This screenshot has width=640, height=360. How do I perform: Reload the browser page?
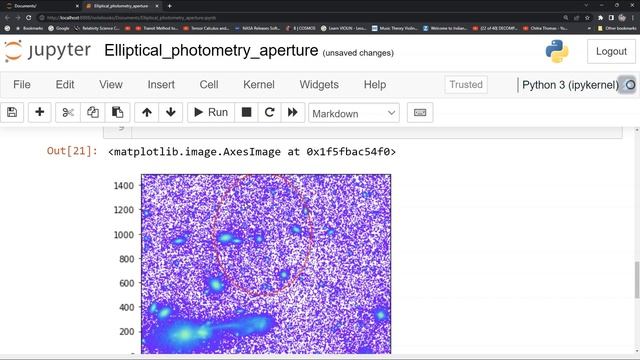29,18
